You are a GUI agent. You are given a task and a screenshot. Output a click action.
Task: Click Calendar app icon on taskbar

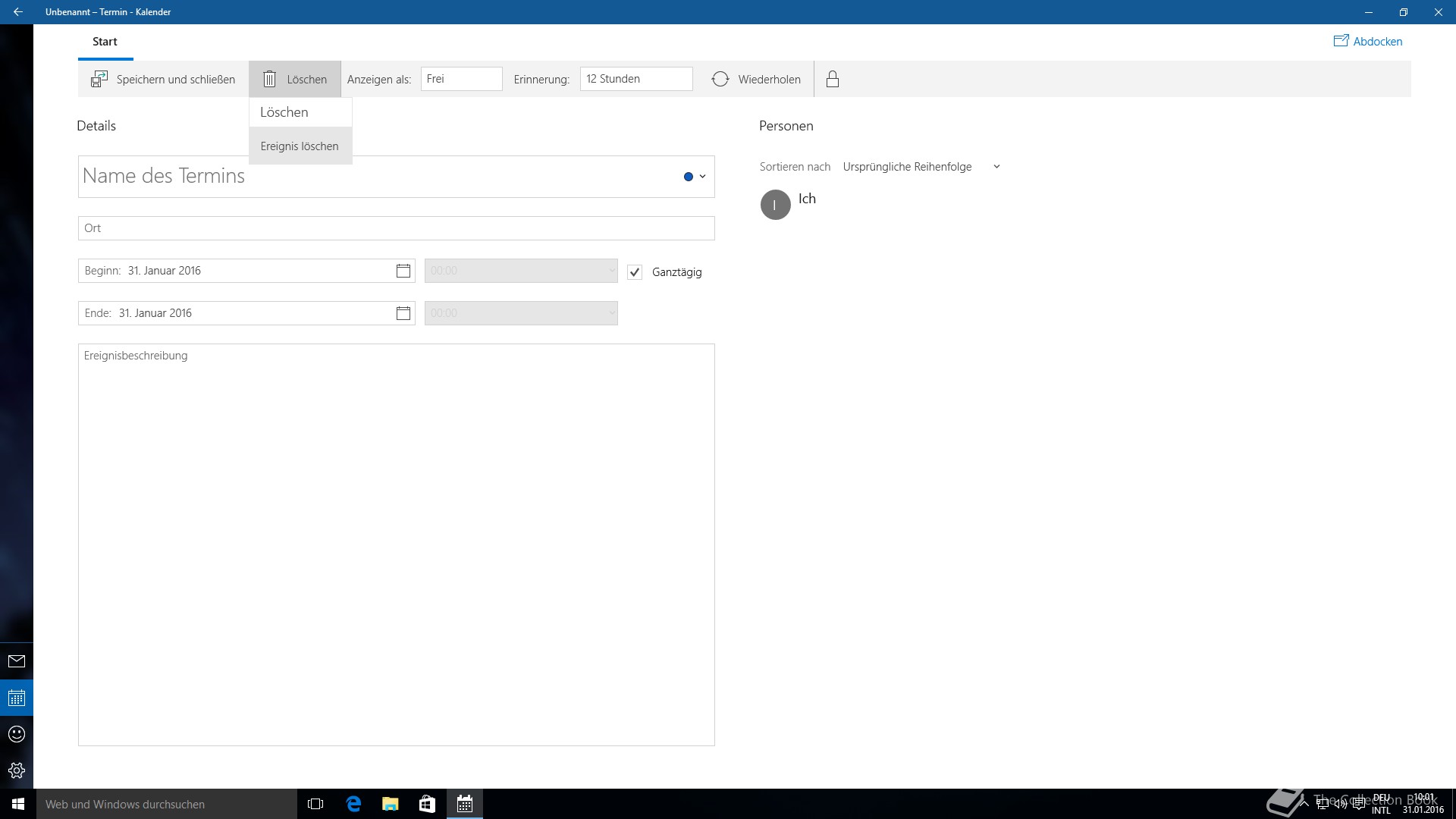point(465,804)
